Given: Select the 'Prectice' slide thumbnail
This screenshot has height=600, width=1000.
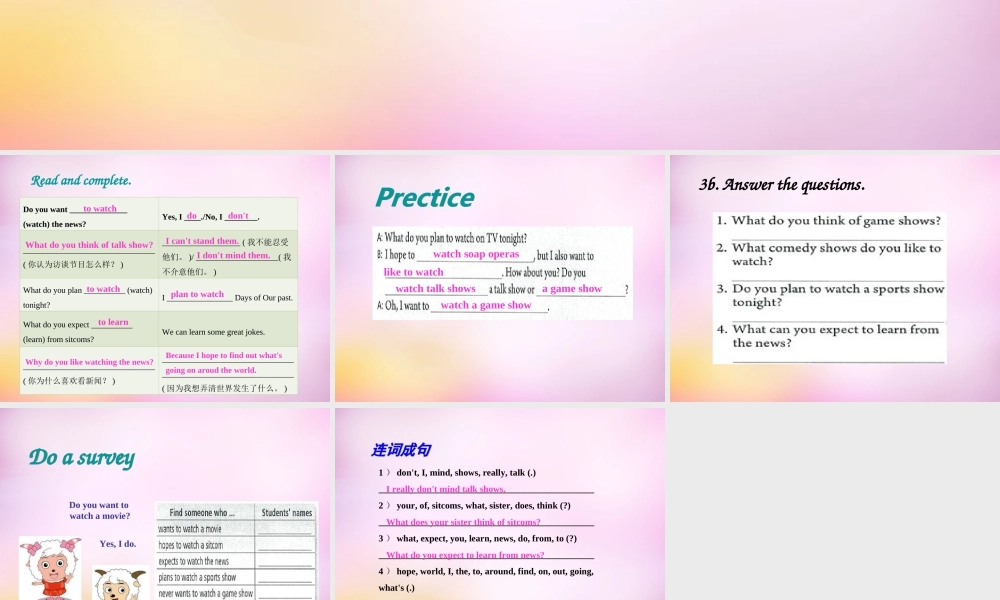Looking at the screenshot, I should pos(500,278).
